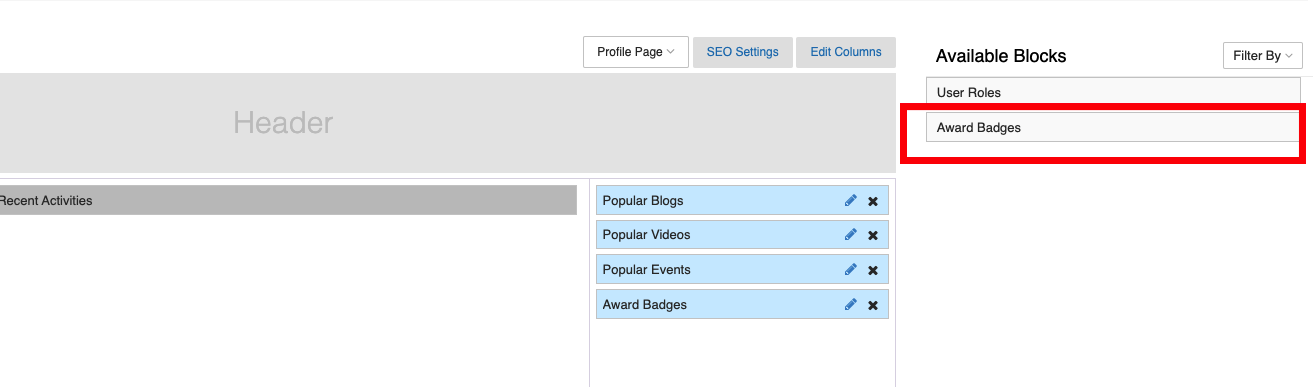
Task: Click the Edit Columns button
Action: 846,52
